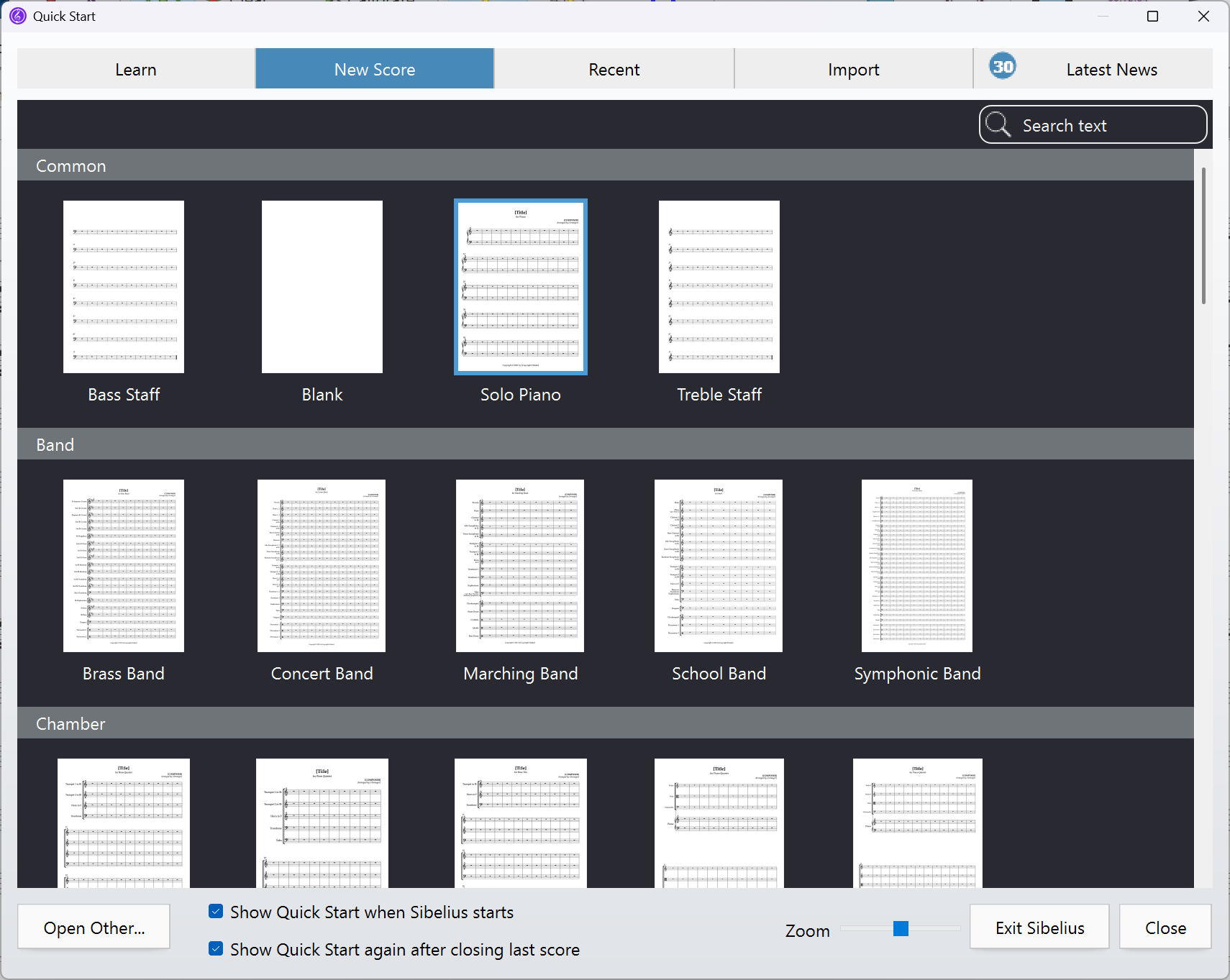The height and width of the screenshot is (980, 1230).
Task: Choose the Concert Band template
Action: point(322,566)
